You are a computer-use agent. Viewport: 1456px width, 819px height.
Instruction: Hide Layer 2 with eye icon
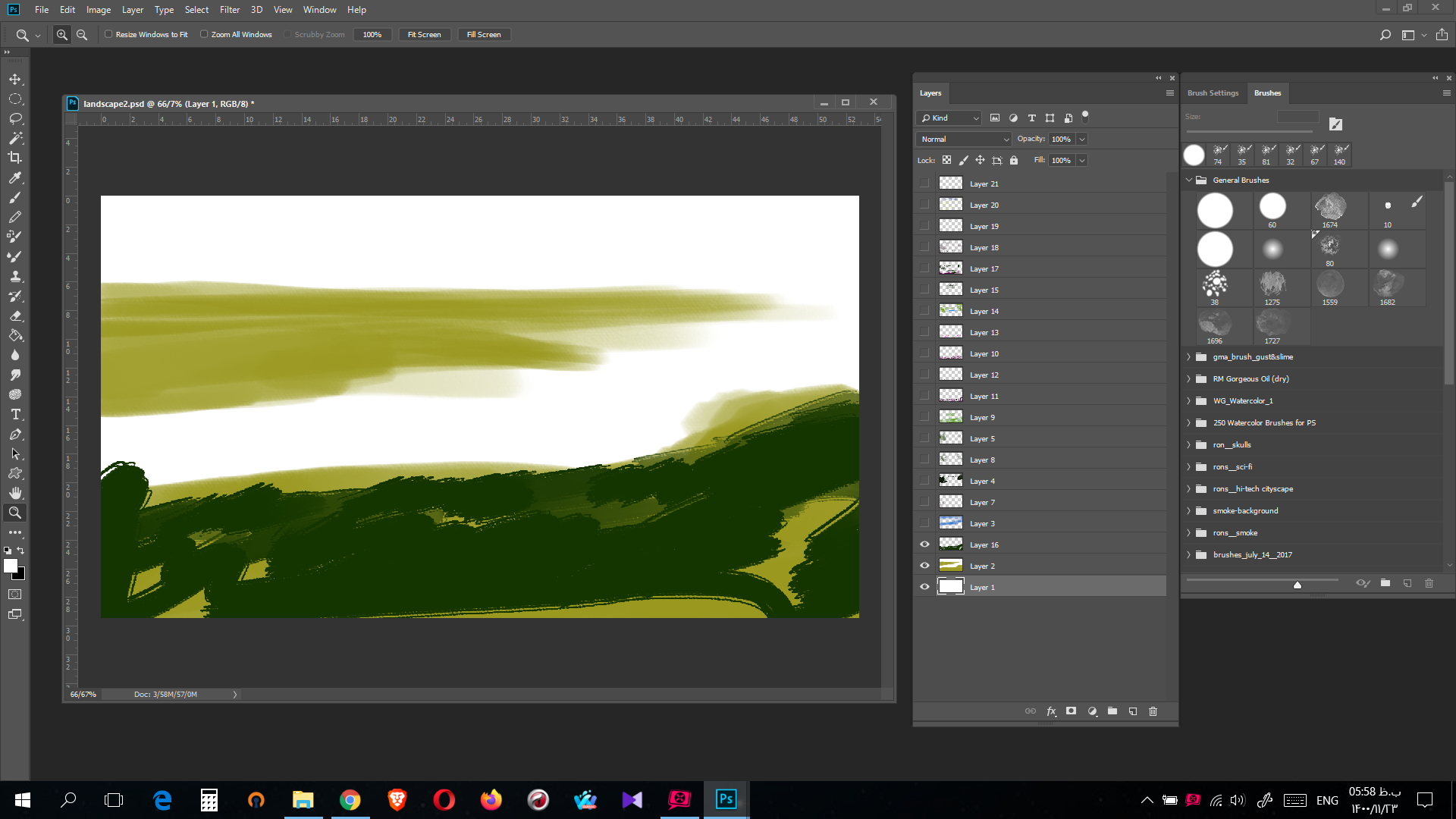(924, 566)
